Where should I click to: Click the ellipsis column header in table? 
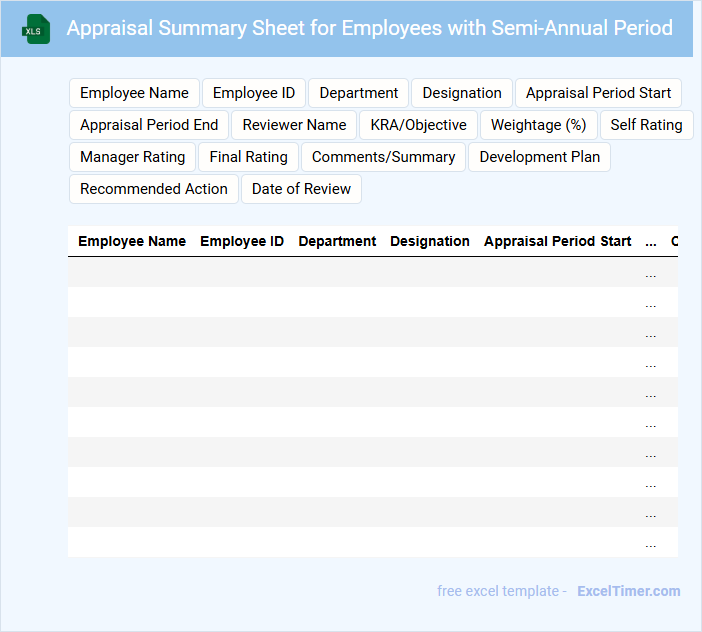[x=651, y=241]
